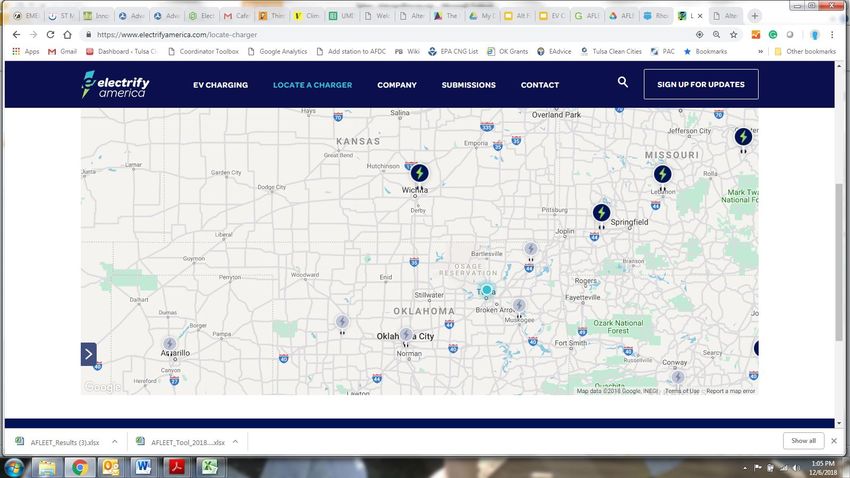The height and width of the screenshot is (478, 850).
Task: Click Sign Up For Updates button
Action: point(701,84)
